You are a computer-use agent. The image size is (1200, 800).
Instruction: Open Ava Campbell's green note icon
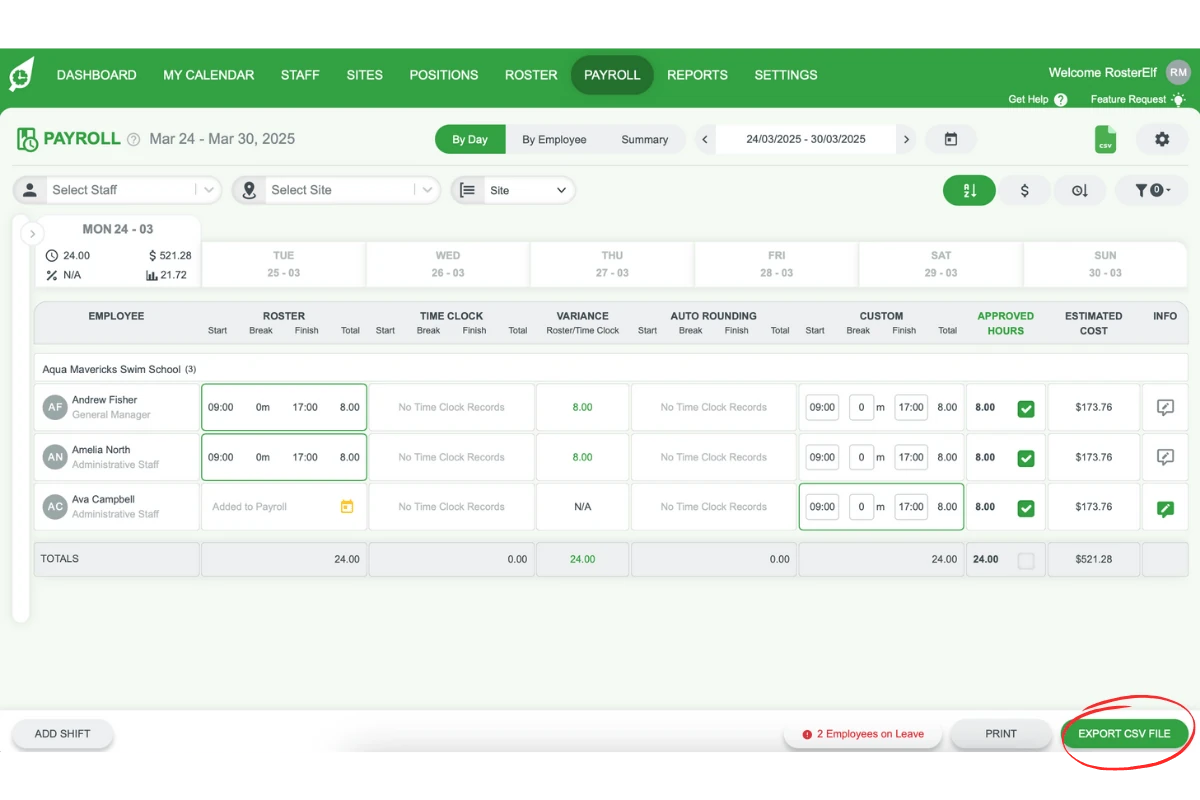click(1165, 507)
